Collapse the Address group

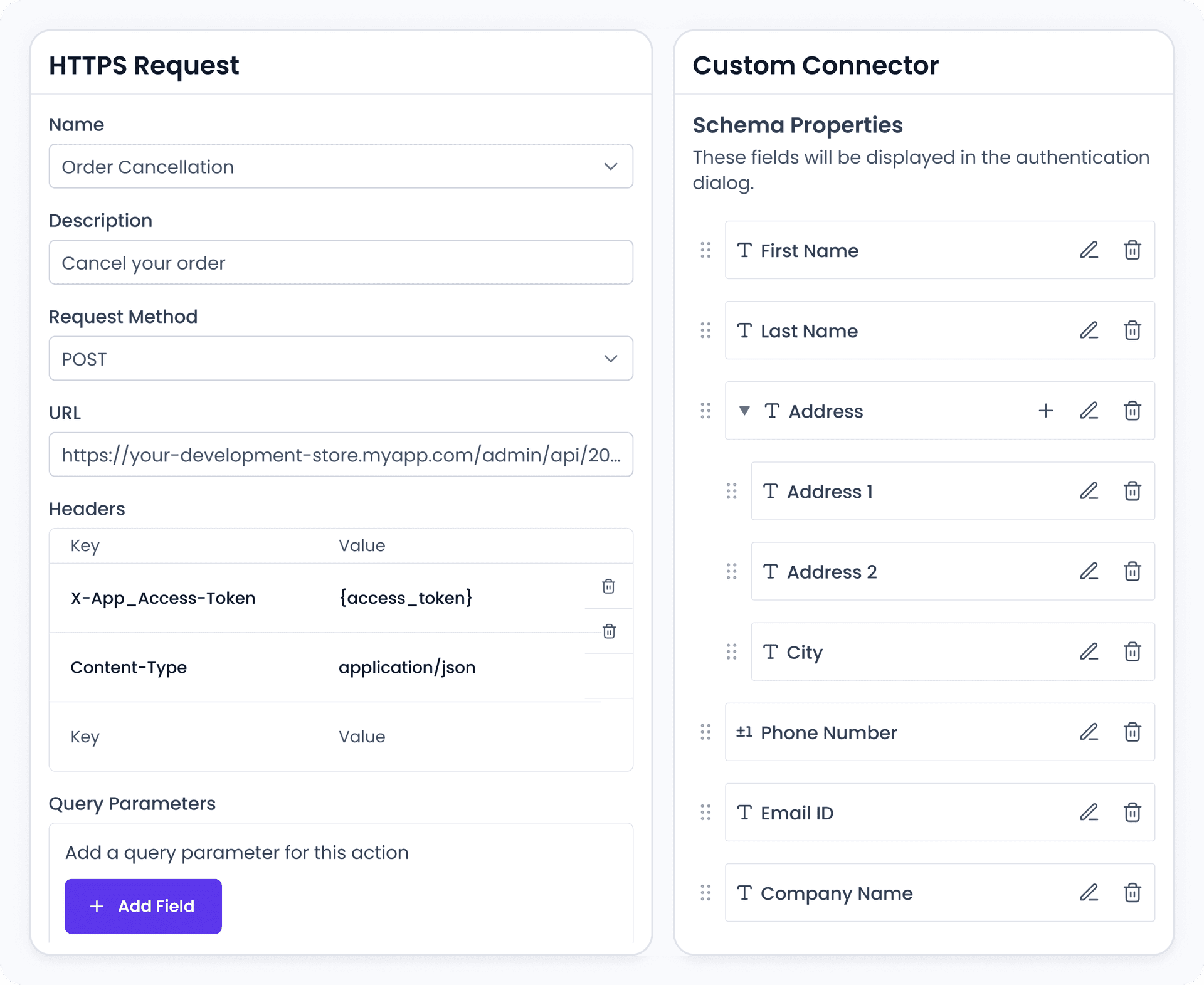click(x=744, y=411)
